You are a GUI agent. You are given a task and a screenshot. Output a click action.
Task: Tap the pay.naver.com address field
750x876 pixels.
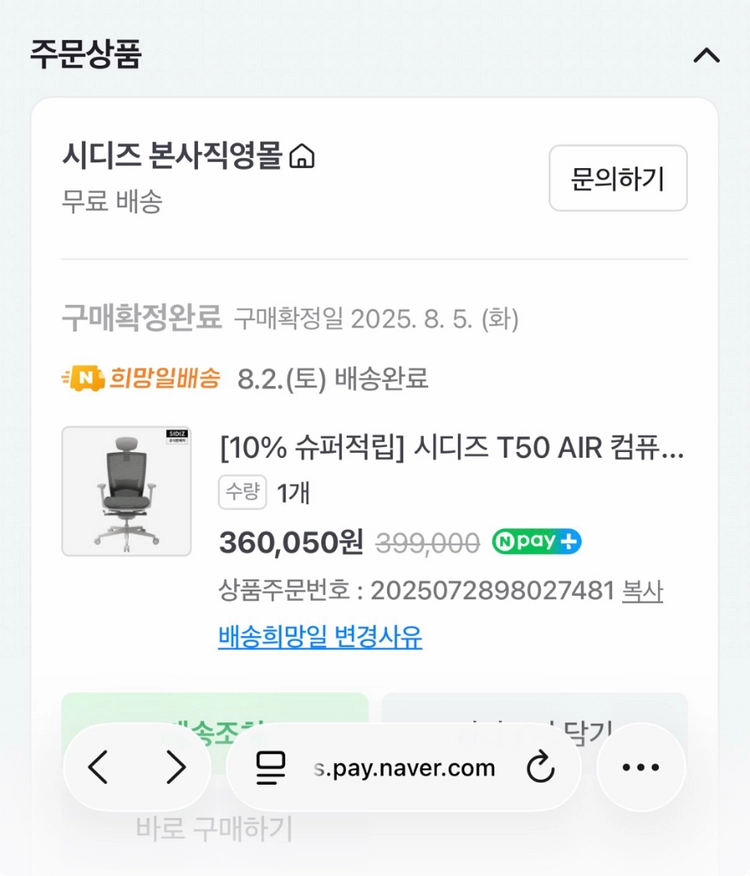[x=404, y=768]
